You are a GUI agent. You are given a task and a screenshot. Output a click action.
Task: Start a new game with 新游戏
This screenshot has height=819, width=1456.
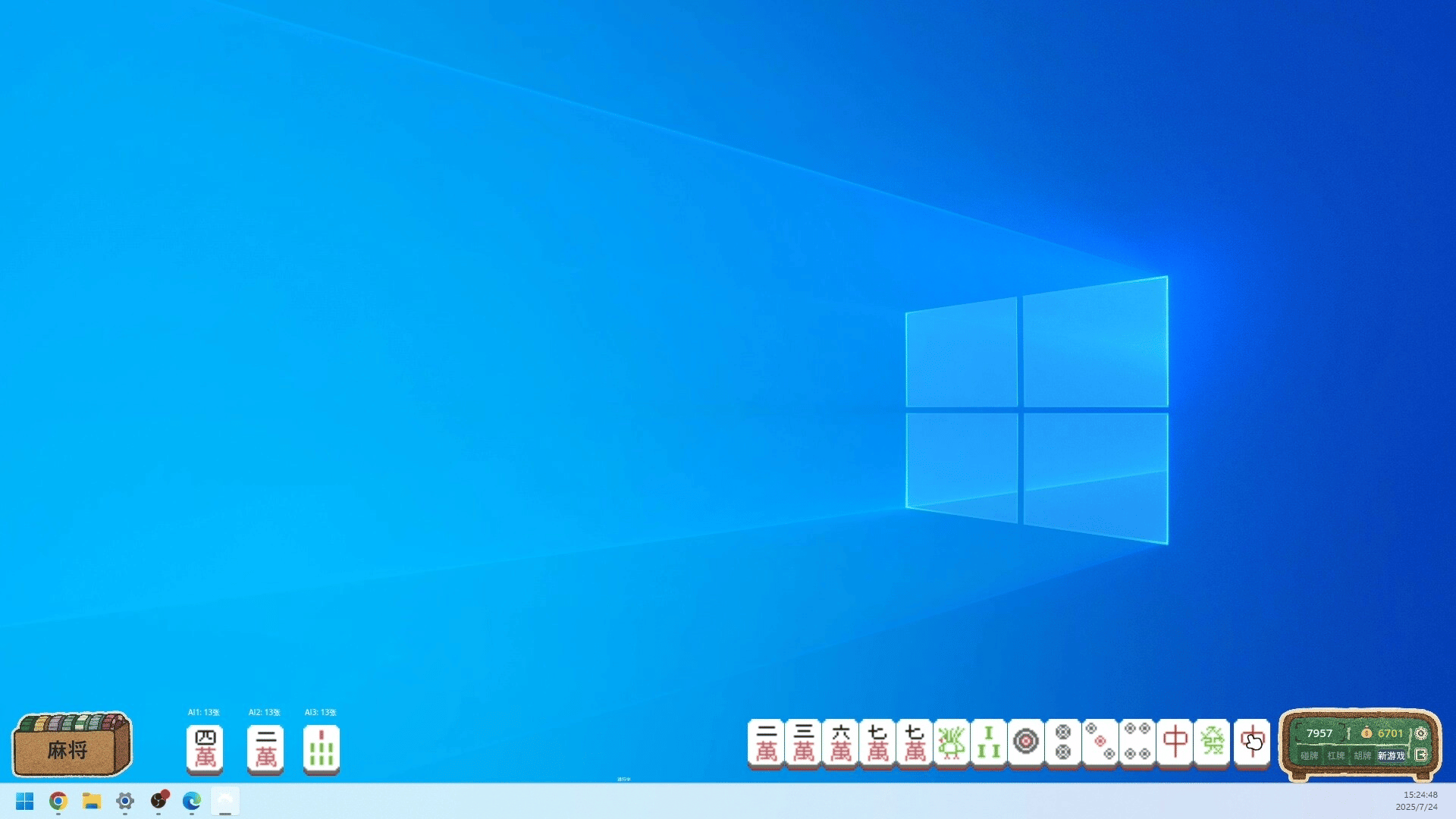tap(1391, 755)
